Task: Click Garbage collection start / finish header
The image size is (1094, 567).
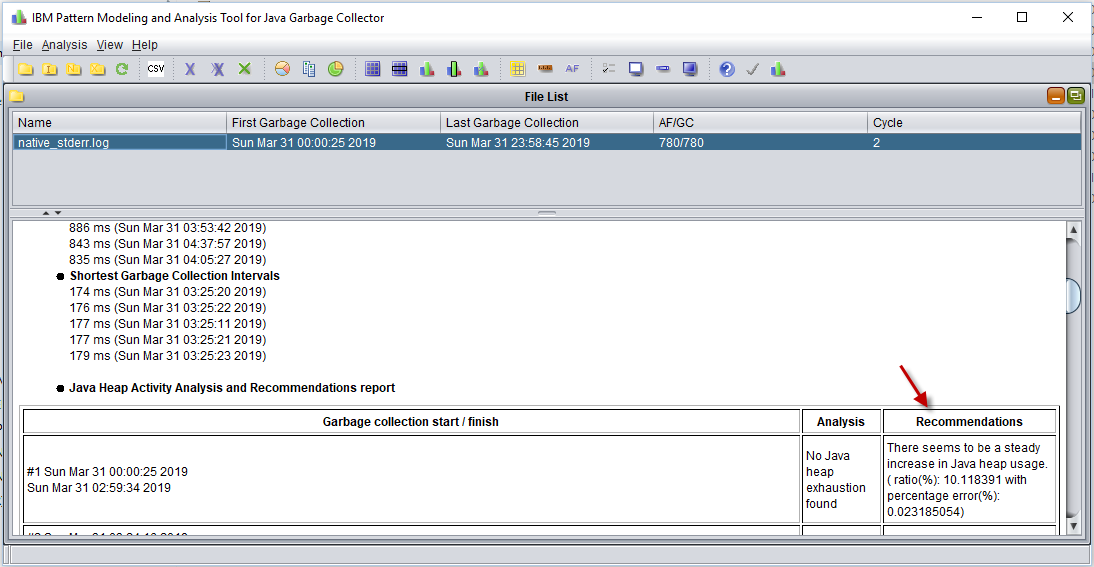Action: [x=410, y=422]
